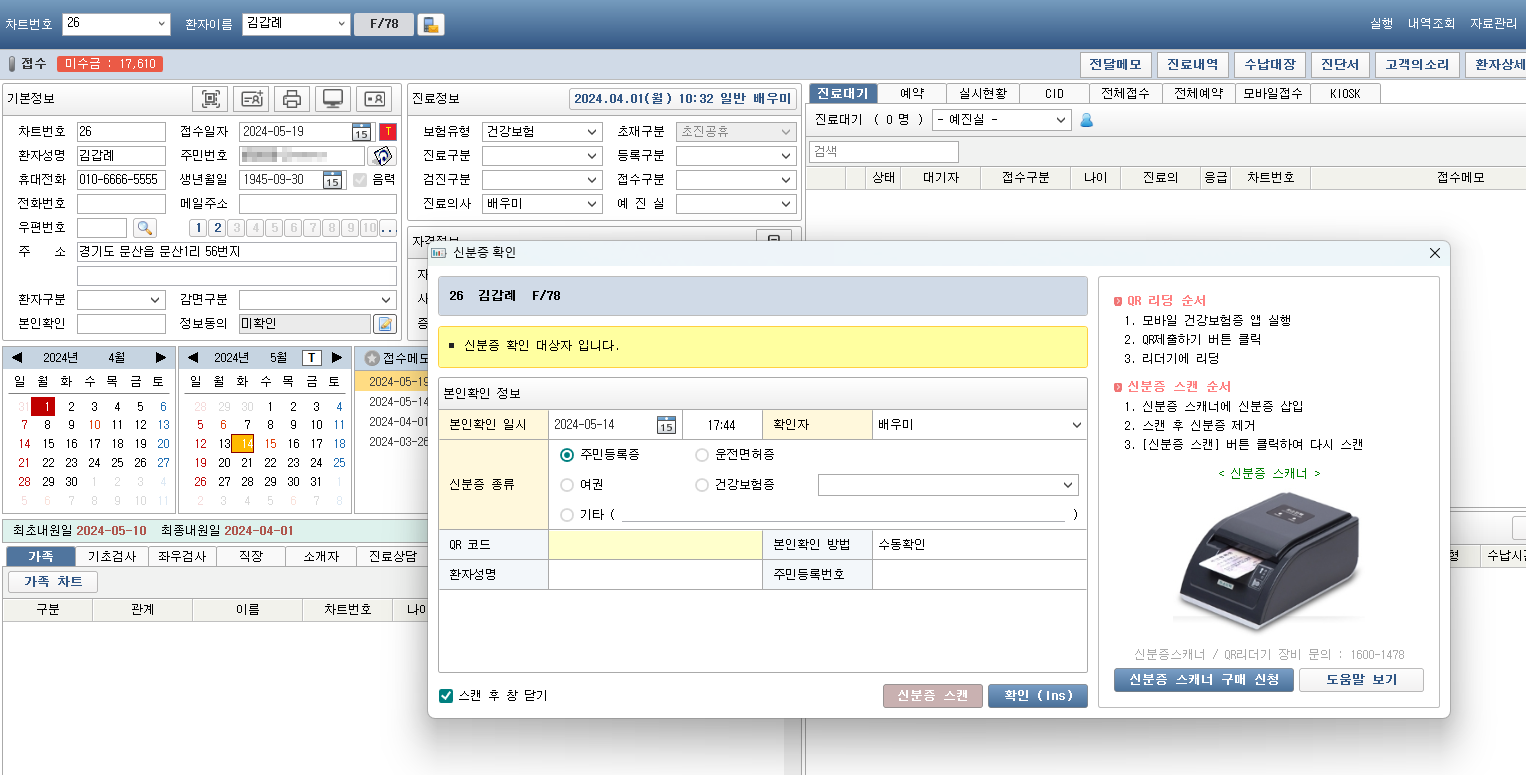Select the 여권 ID type option
Viewport: 1526px width, 775px height.
coord(567,485)
